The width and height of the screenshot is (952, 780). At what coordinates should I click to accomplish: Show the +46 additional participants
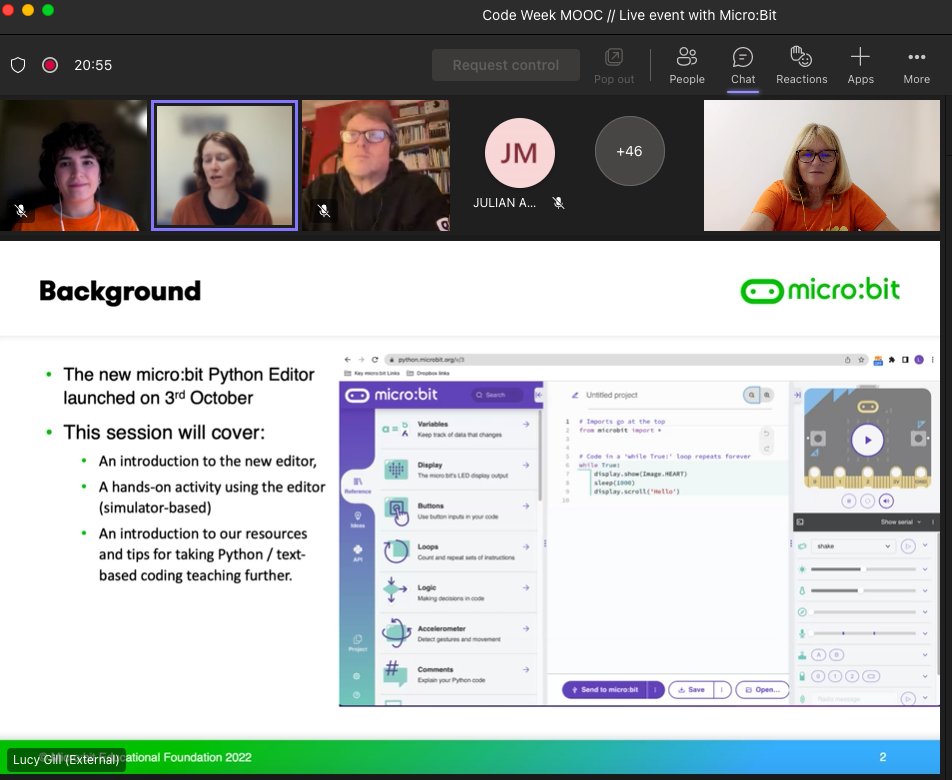click(630, 151)
